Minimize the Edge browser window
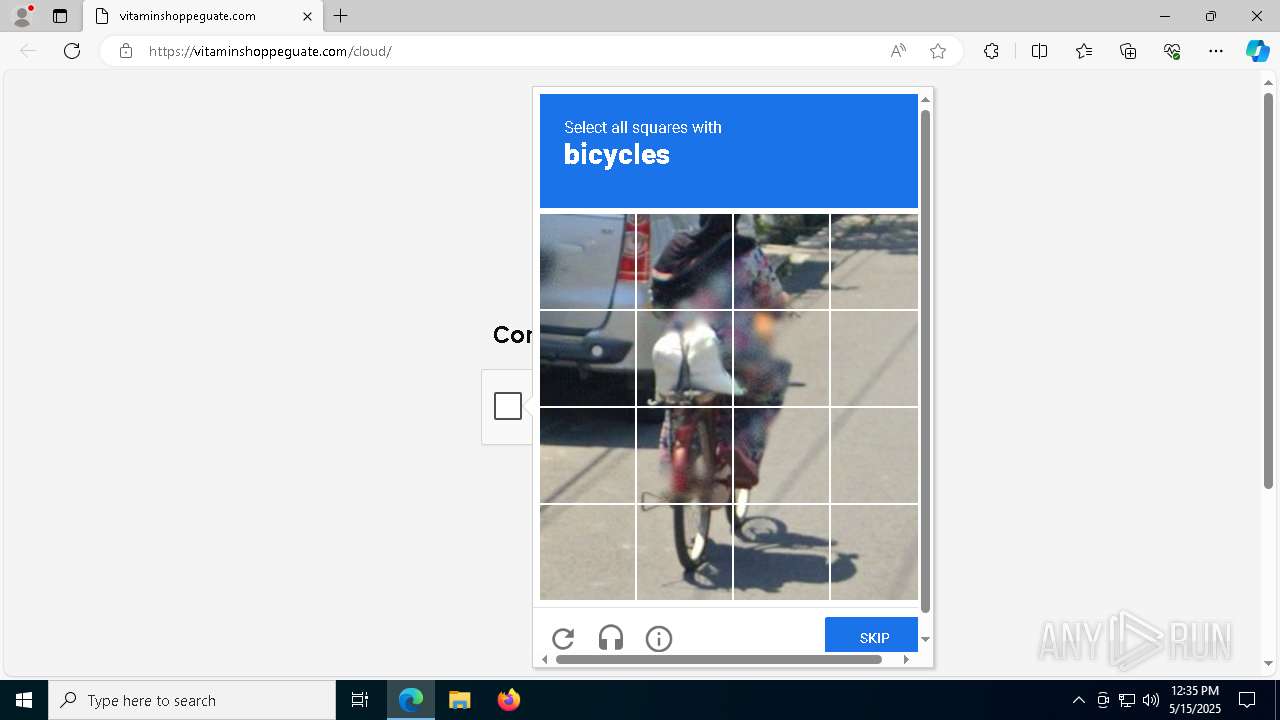Screen dimensions: 1280x720 point(1164,16)
